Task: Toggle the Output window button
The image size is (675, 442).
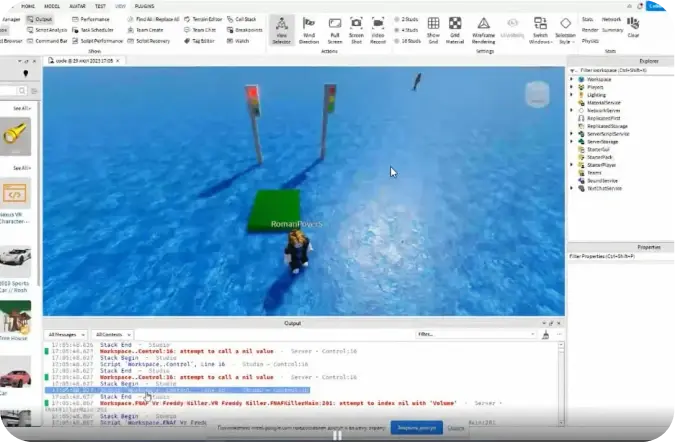Action: (x=39, y=19)
